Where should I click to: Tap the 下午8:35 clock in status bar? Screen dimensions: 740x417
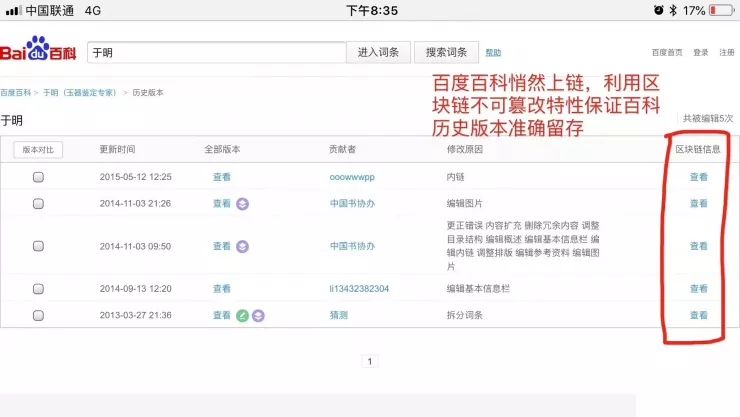click(372, 10)
